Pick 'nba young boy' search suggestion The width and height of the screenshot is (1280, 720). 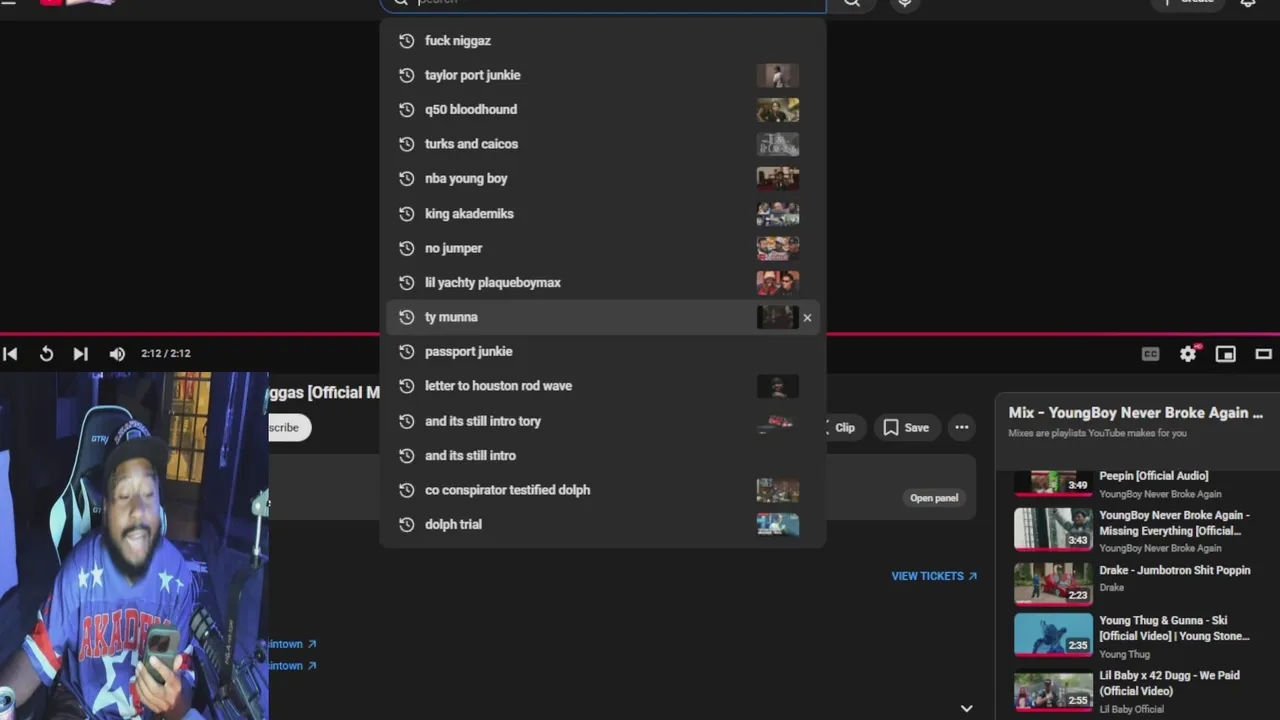point(602,178)
